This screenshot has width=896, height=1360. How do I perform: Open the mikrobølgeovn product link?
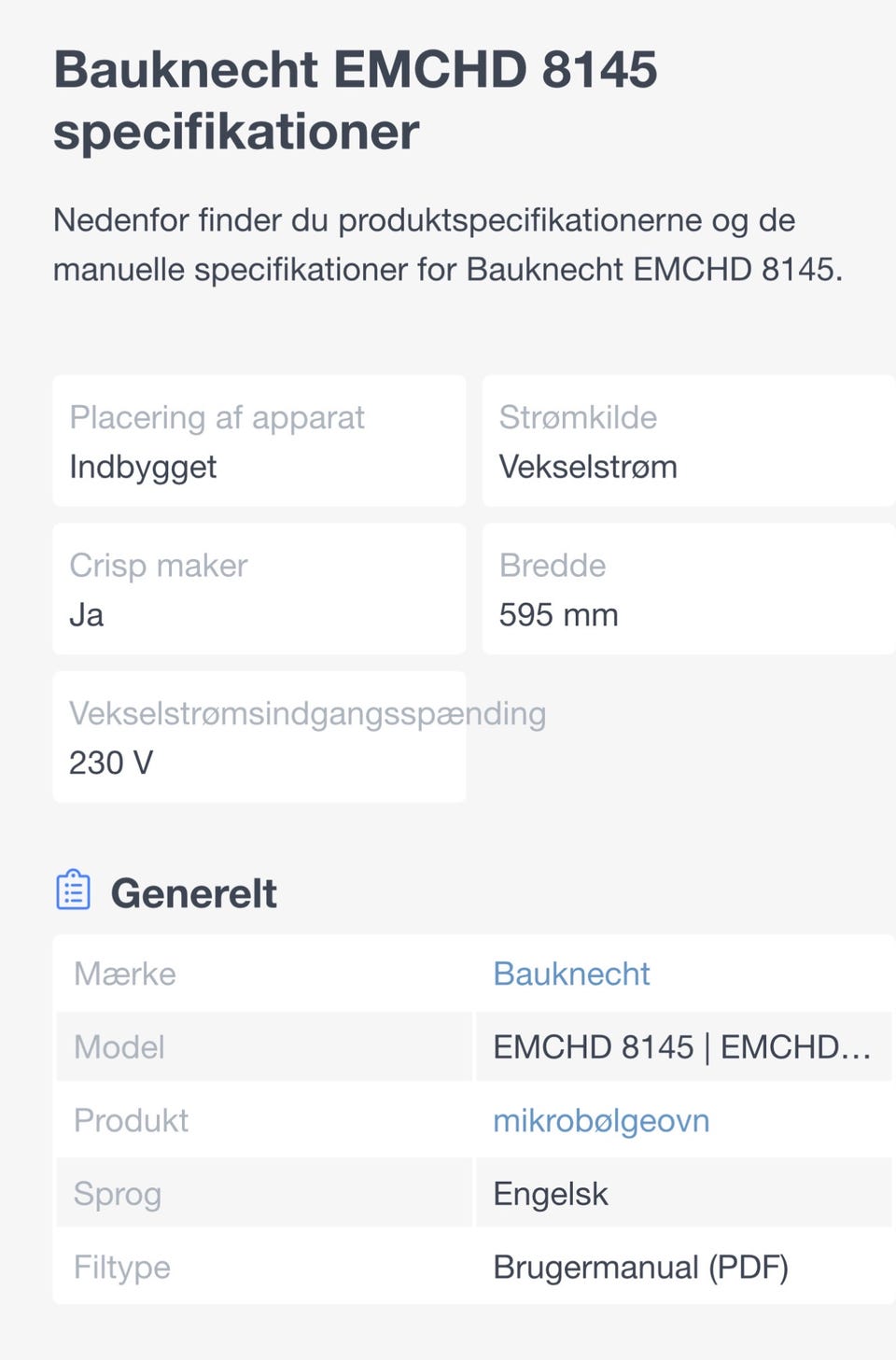point(601,1120)
